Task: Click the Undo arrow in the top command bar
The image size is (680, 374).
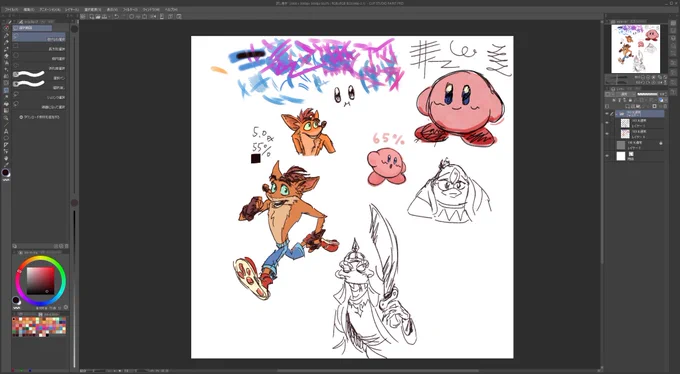Action: pos(116,16)
